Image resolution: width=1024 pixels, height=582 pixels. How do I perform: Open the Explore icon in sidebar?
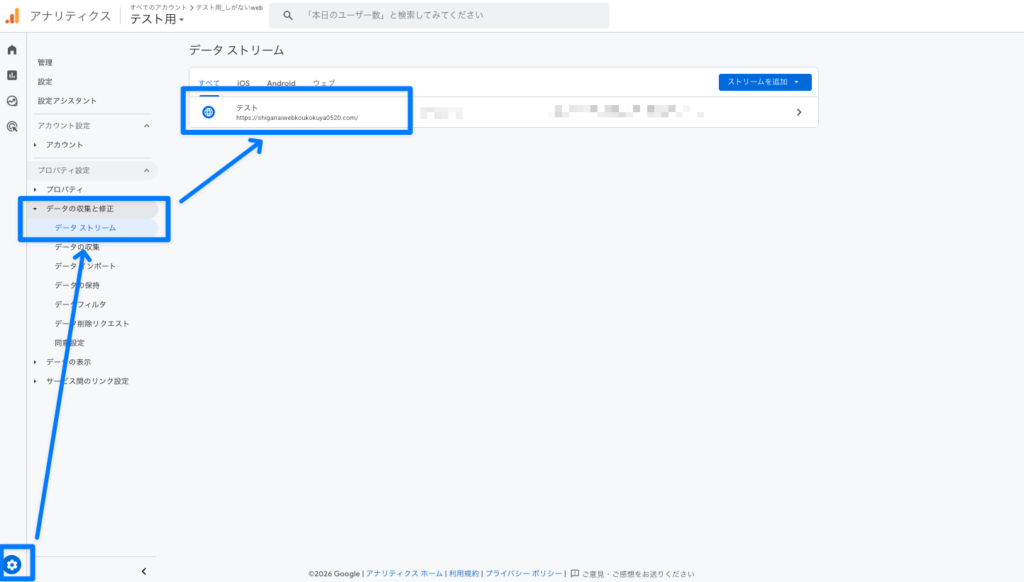12,101
